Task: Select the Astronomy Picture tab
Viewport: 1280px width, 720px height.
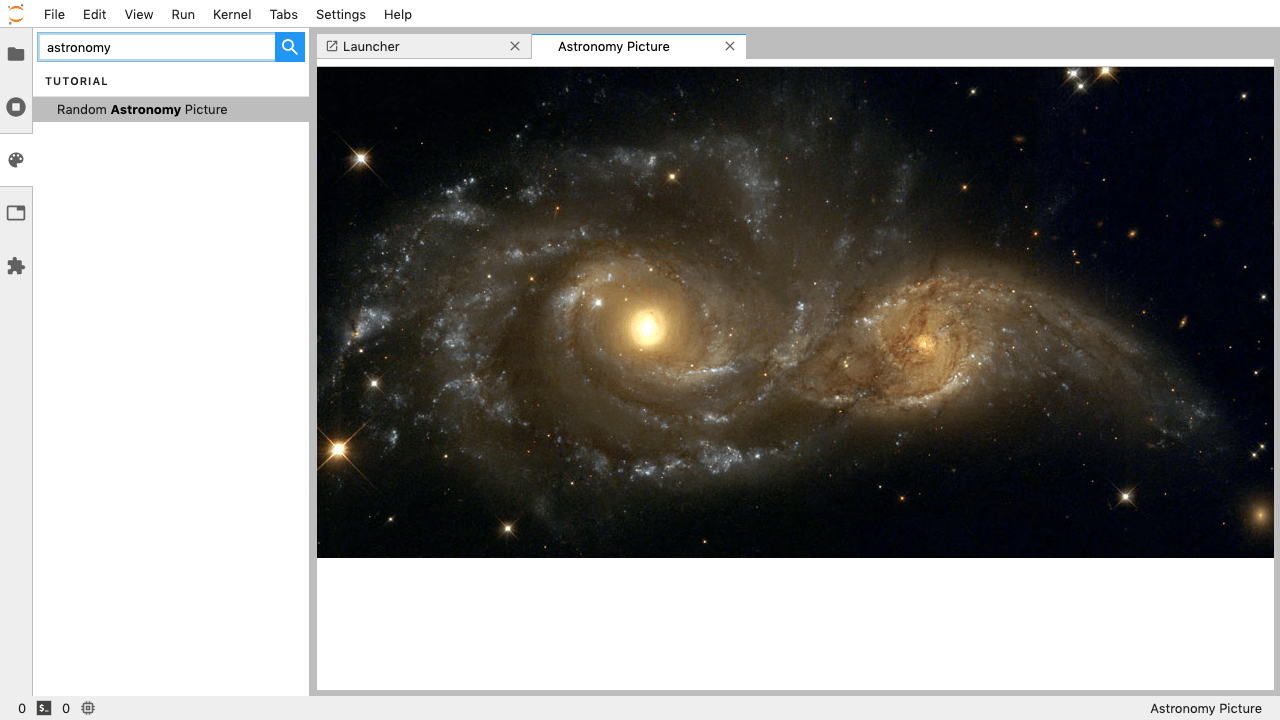Action: tap(638, 46)
